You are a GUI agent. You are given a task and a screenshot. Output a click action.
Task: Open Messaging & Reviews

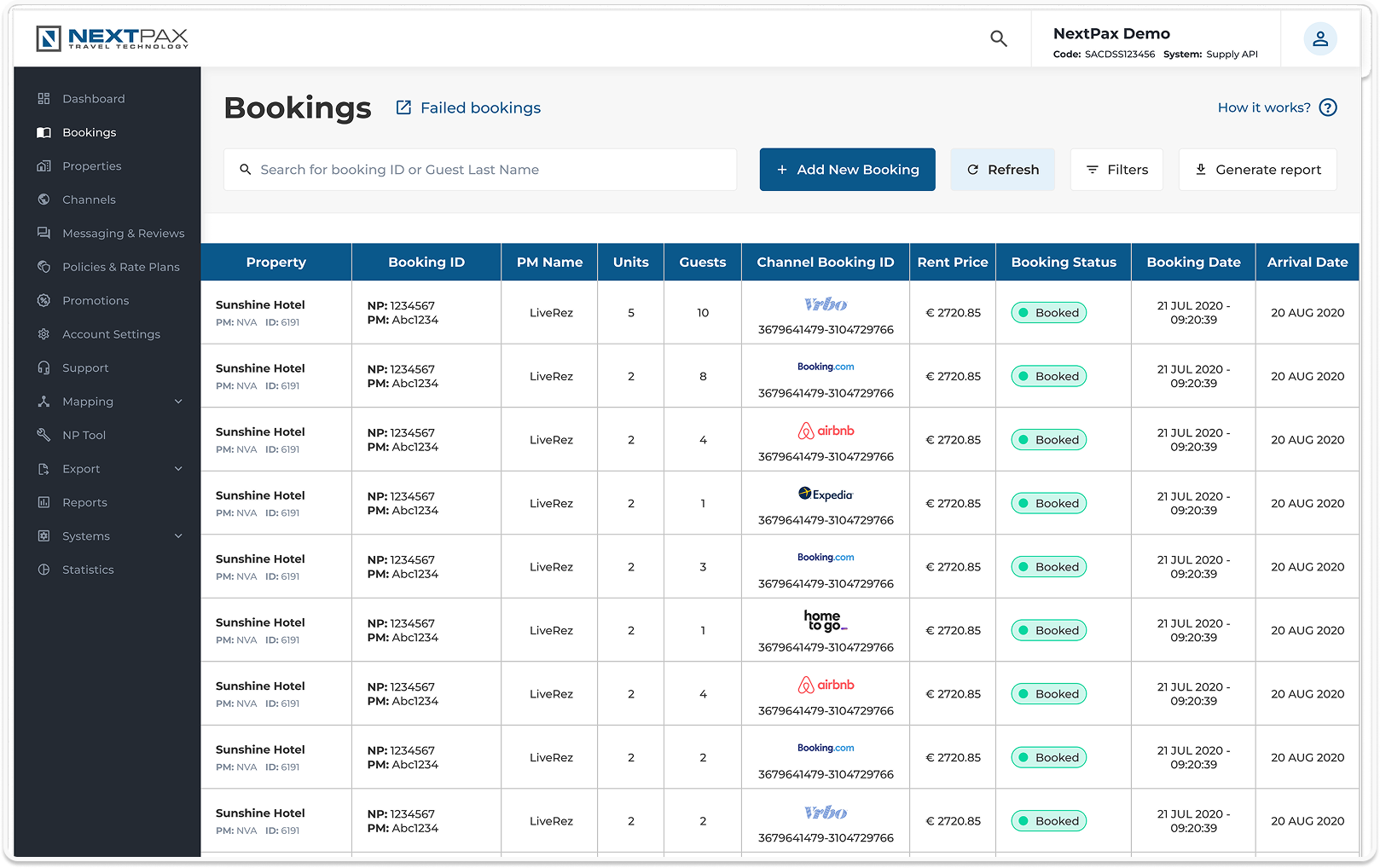point(123,233)
